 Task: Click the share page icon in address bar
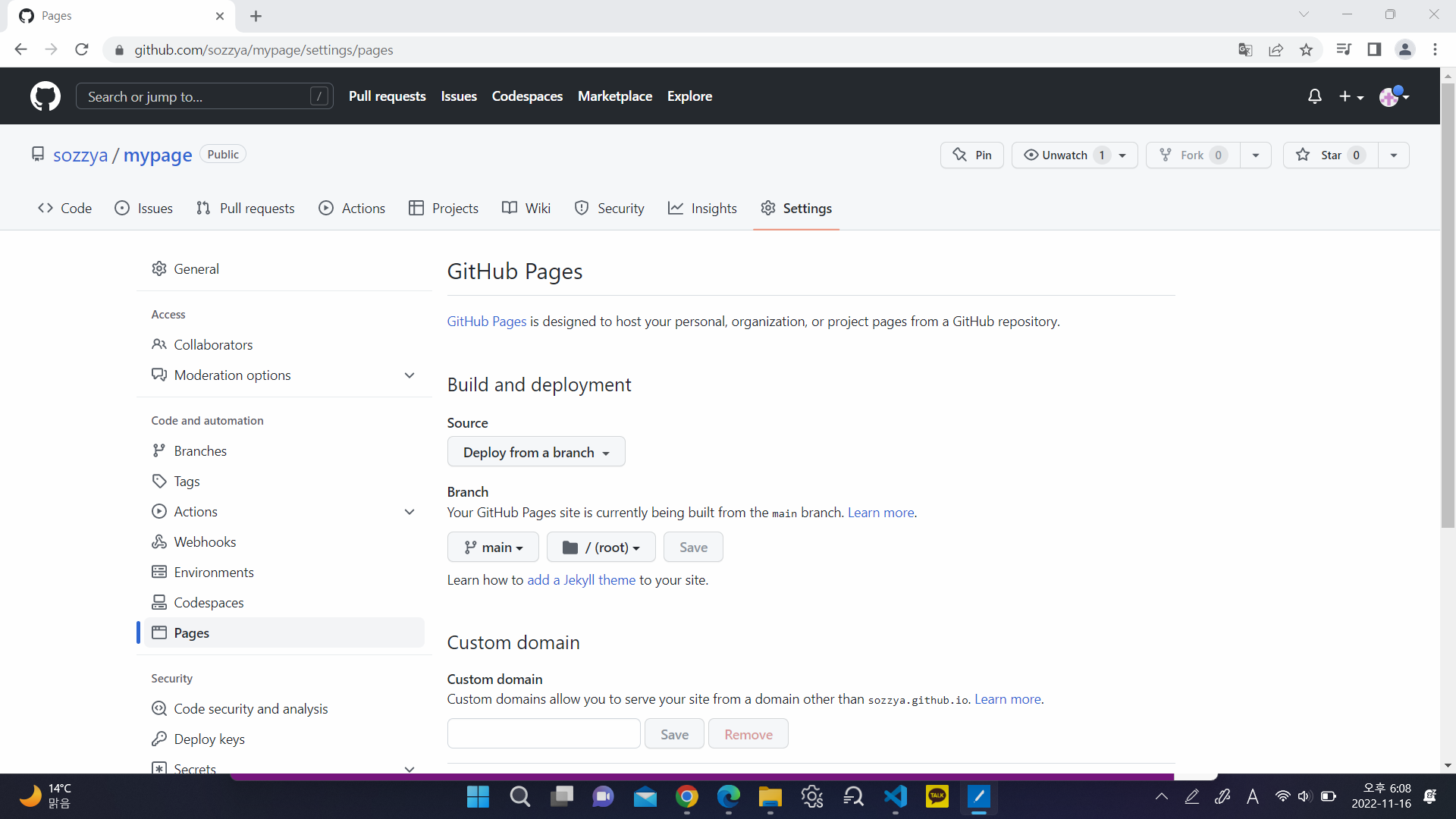click(x=1276, y=50)
